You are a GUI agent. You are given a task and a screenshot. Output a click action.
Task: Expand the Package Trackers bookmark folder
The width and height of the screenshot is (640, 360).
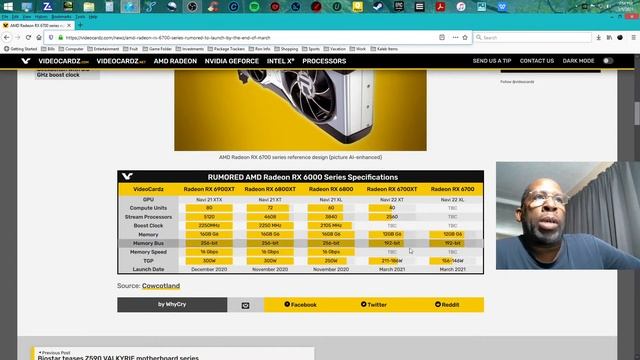227,49
